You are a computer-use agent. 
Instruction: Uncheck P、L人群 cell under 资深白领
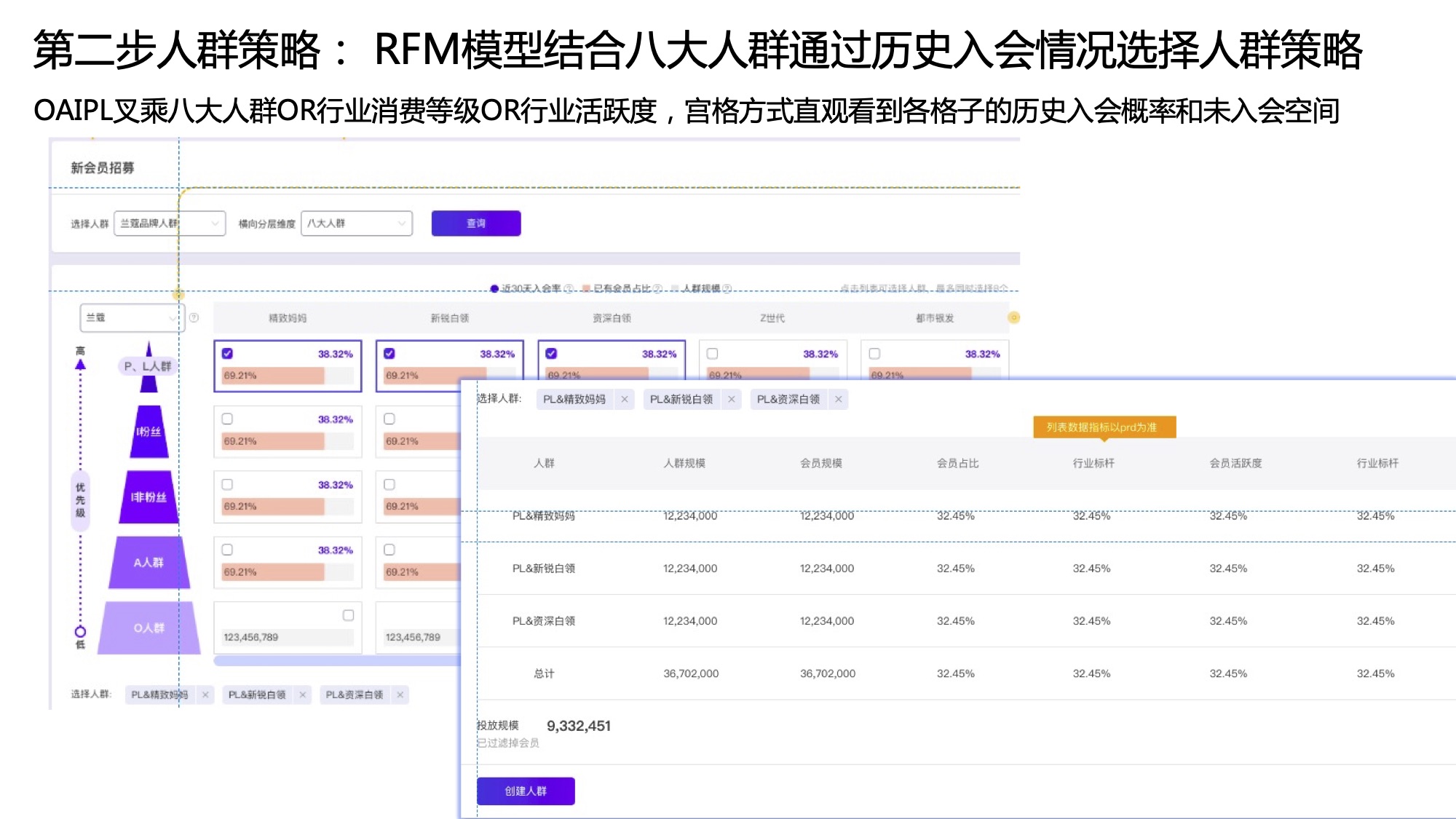(x=551, y=354)
